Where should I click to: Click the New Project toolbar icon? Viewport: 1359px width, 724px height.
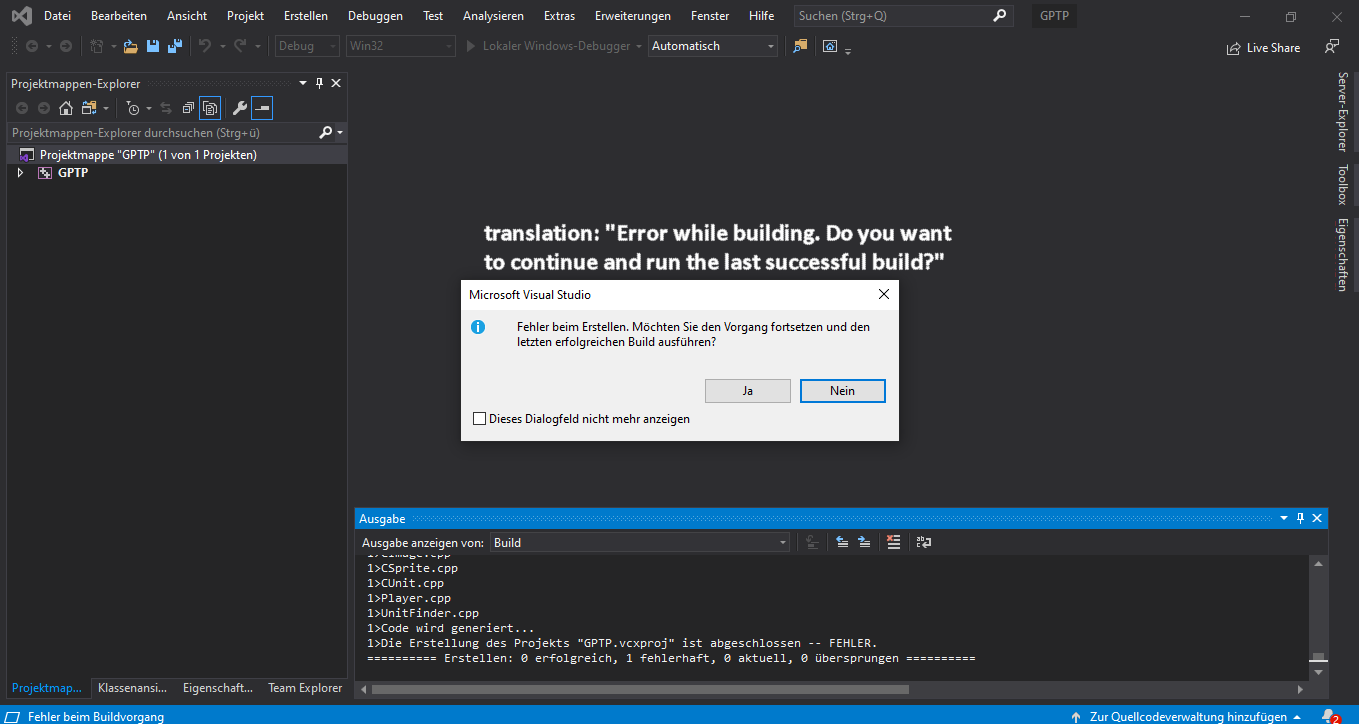97,46
